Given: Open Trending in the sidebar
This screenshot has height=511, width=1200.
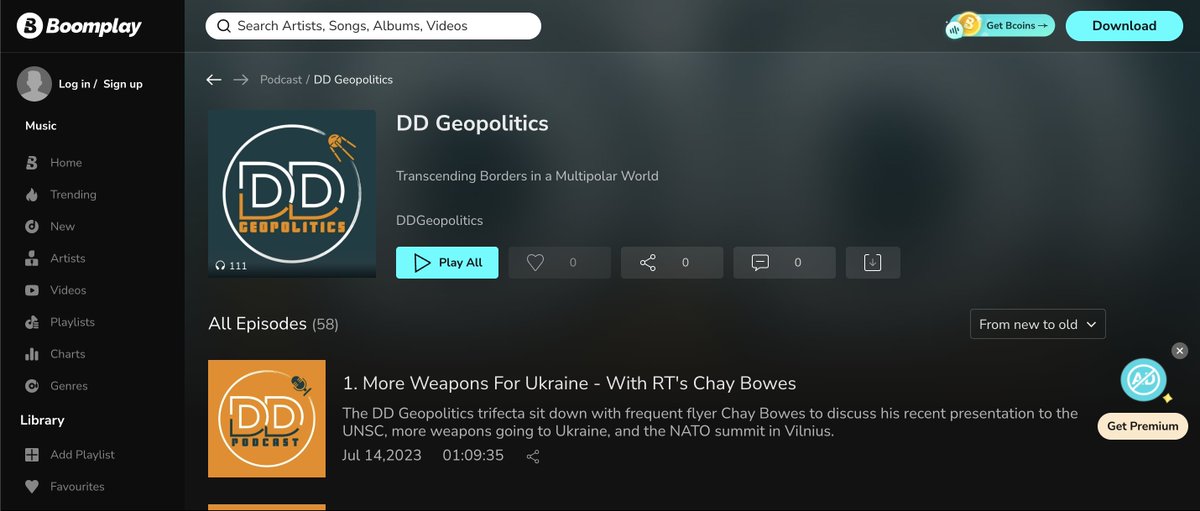Looking at the screenshot, I should pyautogui.click(x=73, y=195).
